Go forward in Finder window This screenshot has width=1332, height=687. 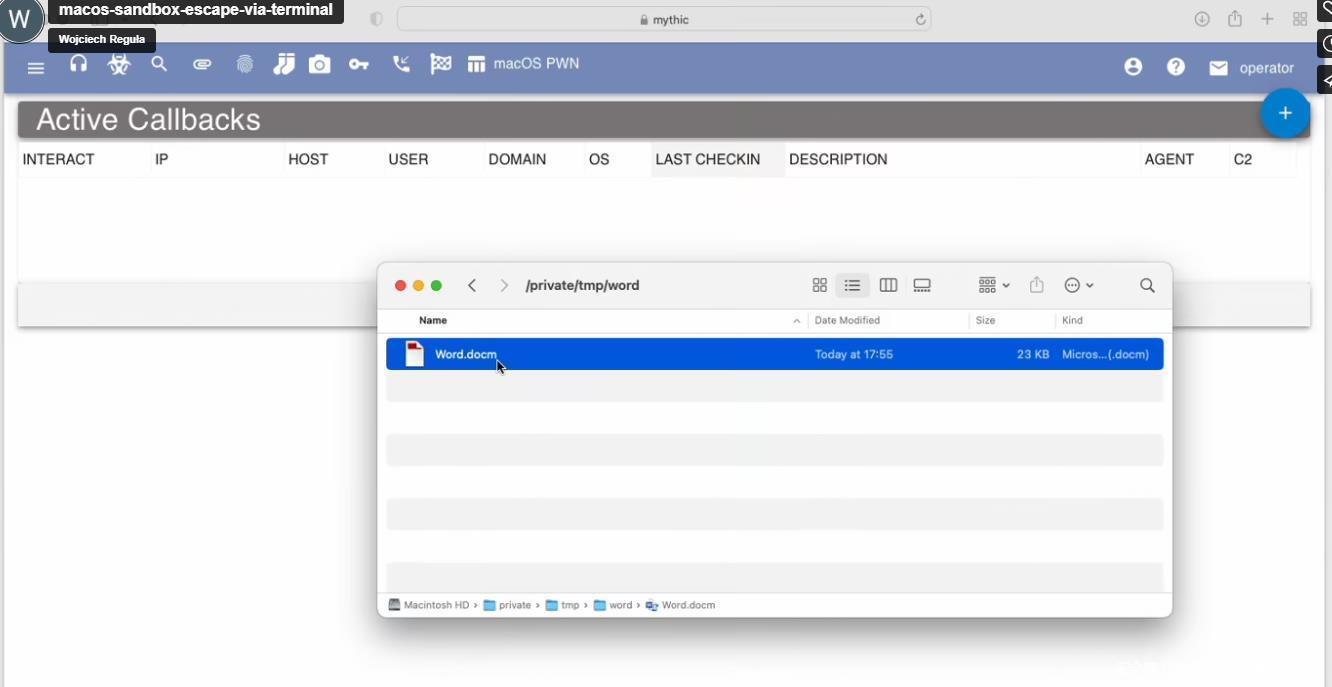504,285
